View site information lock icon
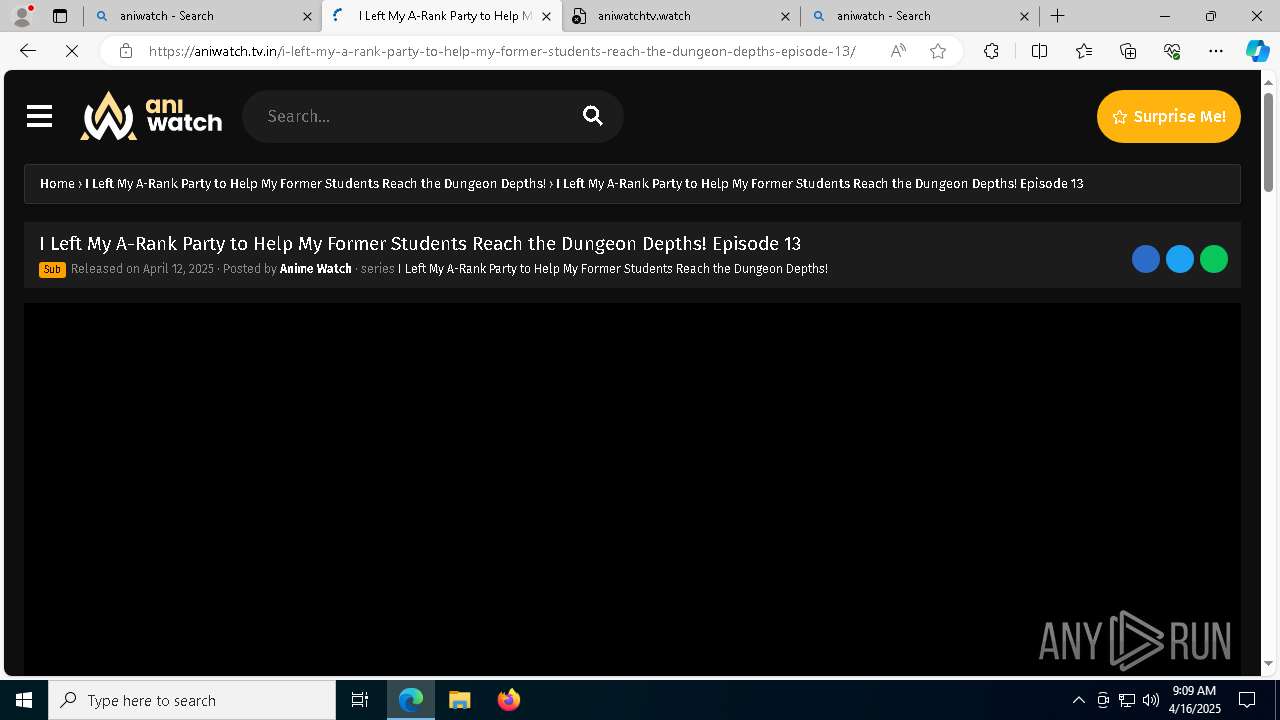1280x720 pixels. coord(125,51)
